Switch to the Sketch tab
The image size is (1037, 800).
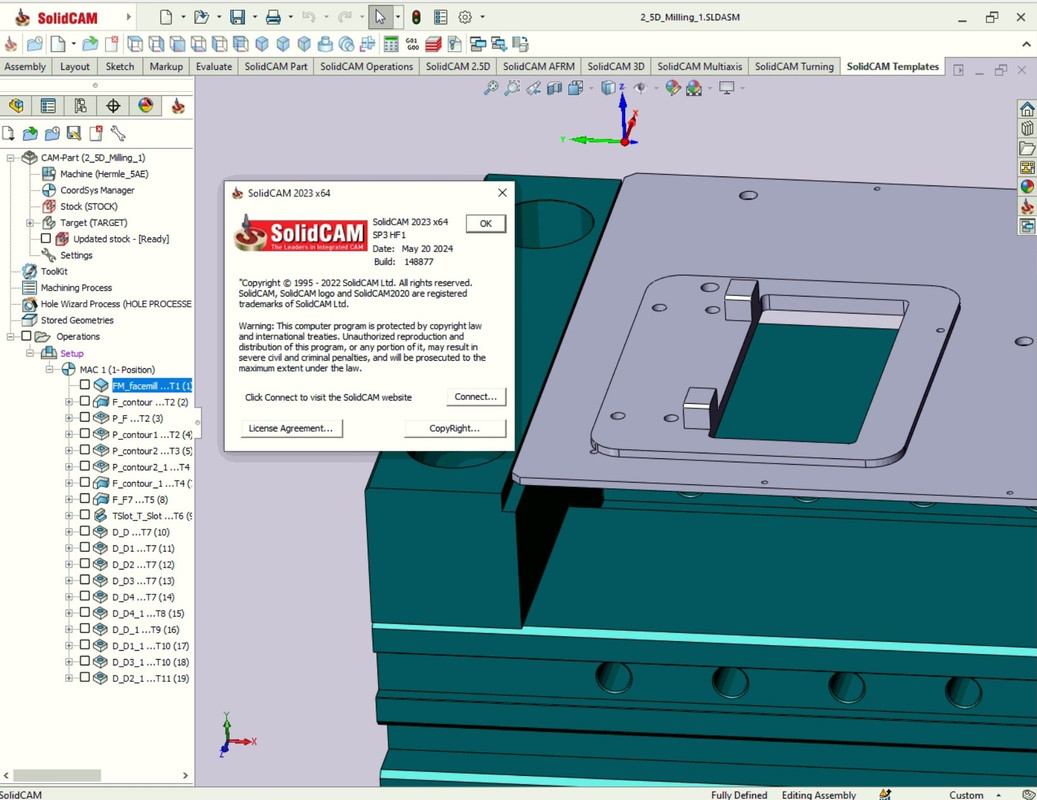(x=120, y=66)
